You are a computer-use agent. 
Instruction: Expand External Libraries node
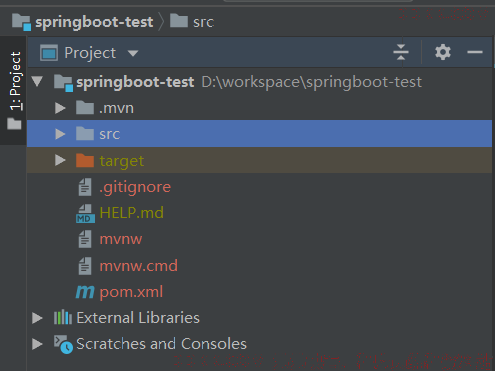coord(37,318)
